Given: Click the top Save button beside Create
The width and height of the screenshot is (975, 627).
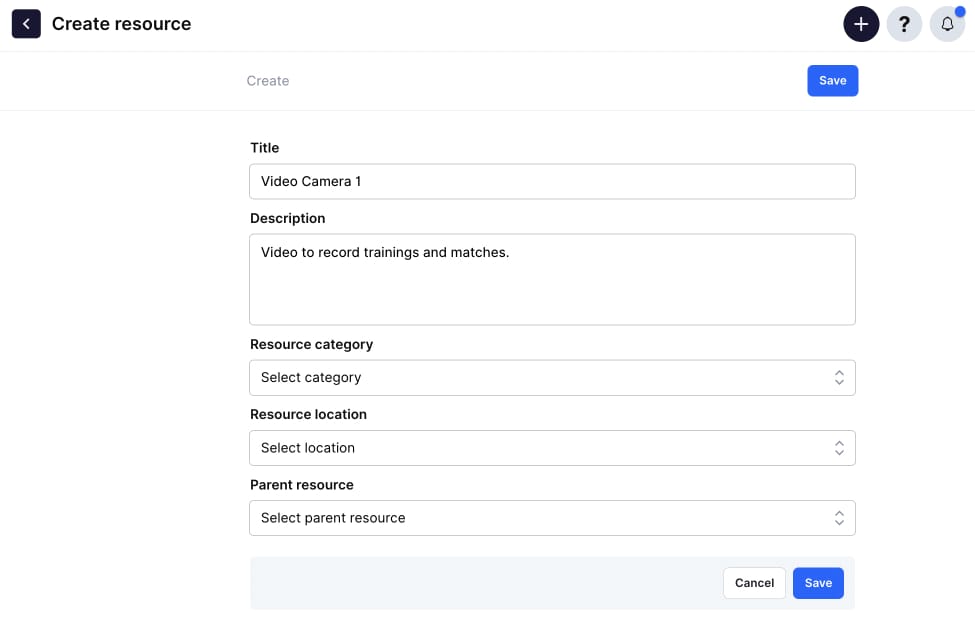Looking at the screenshot, I should (x=833, y=81).
